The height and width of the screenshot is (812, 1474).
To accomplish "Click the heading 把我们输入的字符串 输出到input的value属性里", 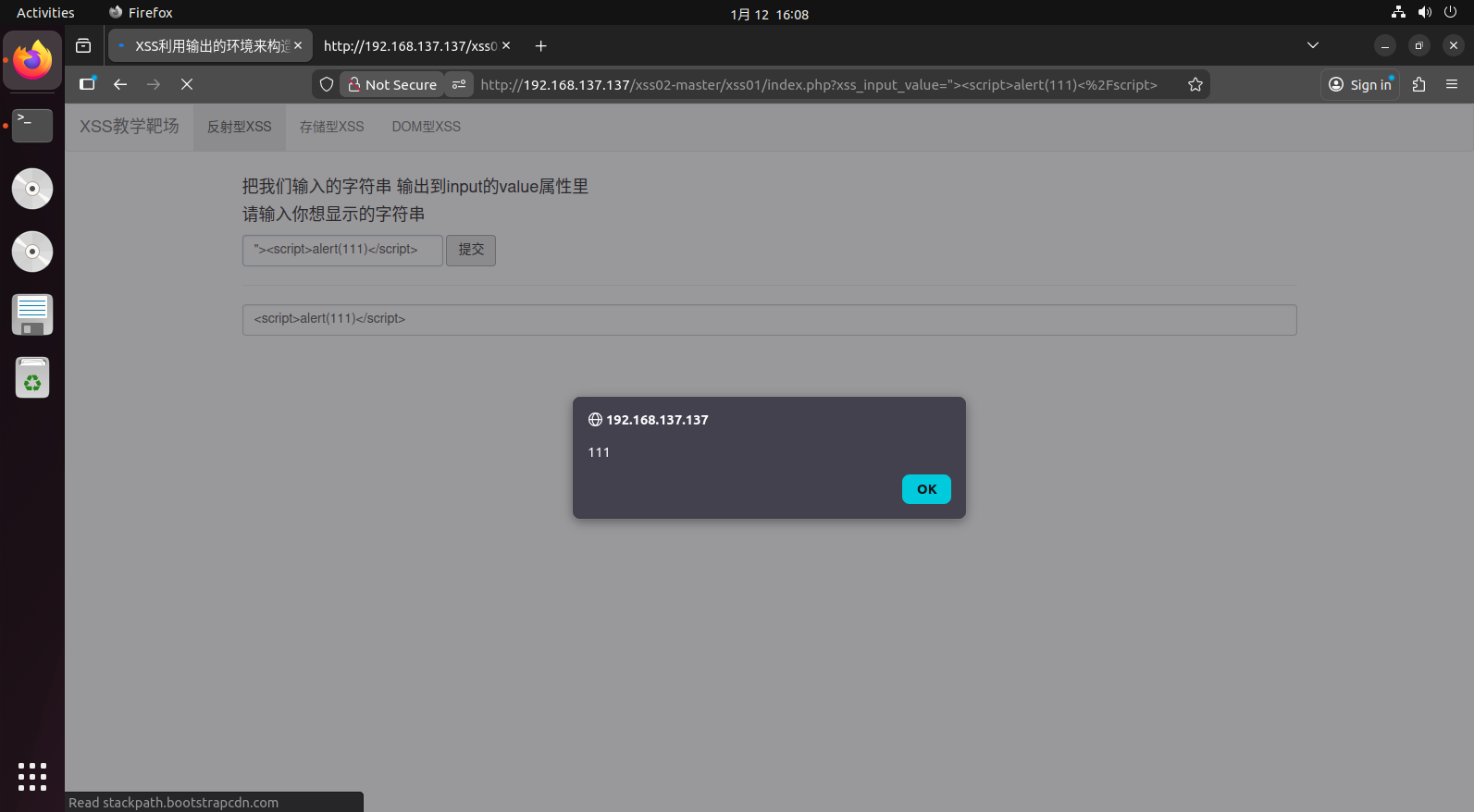I will 415,186.
